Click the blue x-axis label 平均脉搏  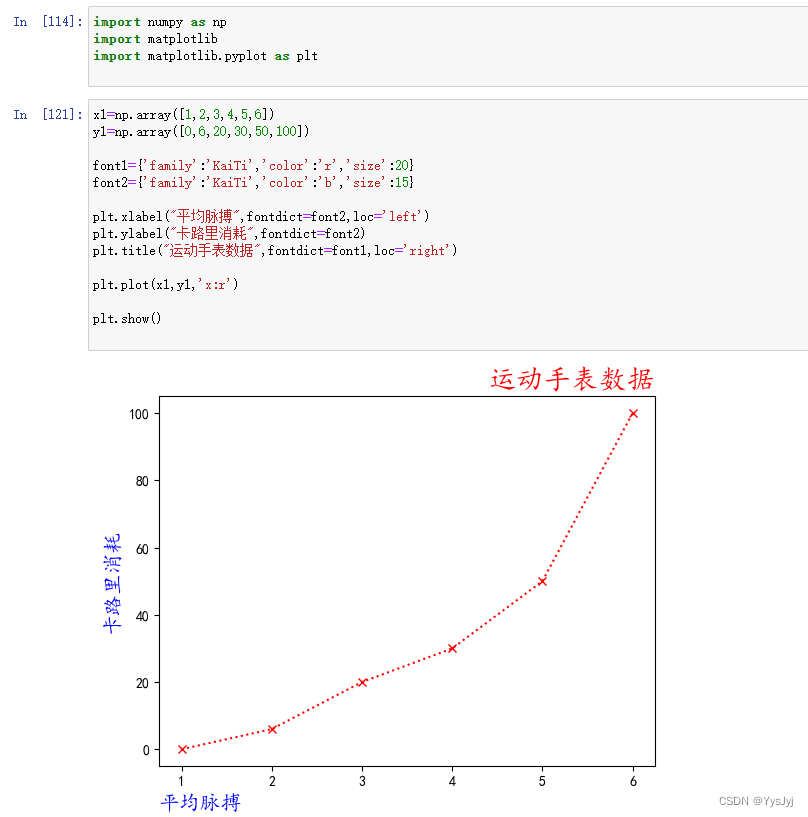[201, 802]
